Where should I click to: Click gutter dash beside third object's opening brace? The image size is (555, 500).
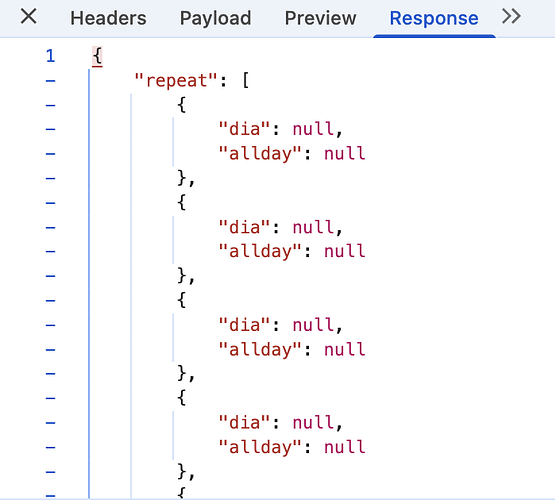pyautogui.click(x=50, y=301)
